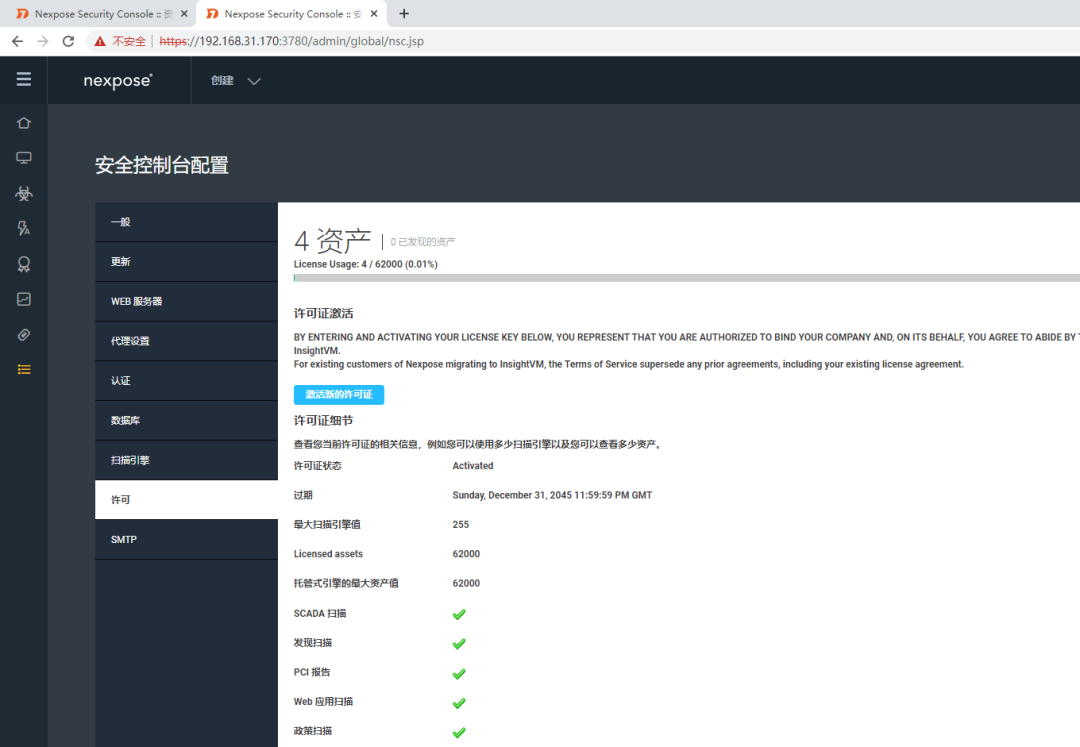This screenshot has width=1080, height=747.
Task: Click the 许可证细节 heading
Action: point(324,420)
